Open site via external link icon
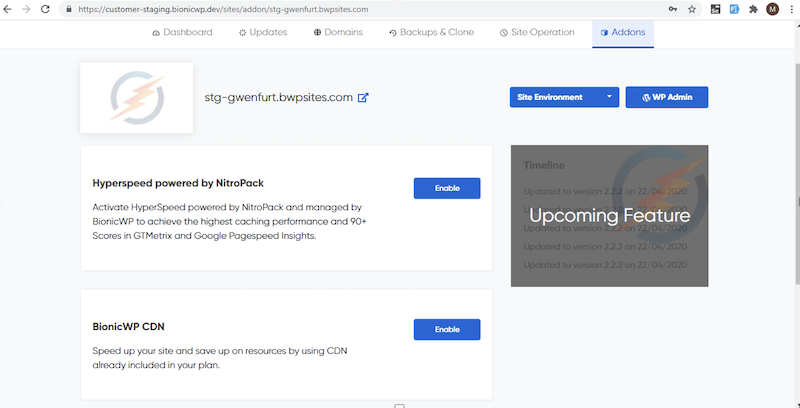 363,97
